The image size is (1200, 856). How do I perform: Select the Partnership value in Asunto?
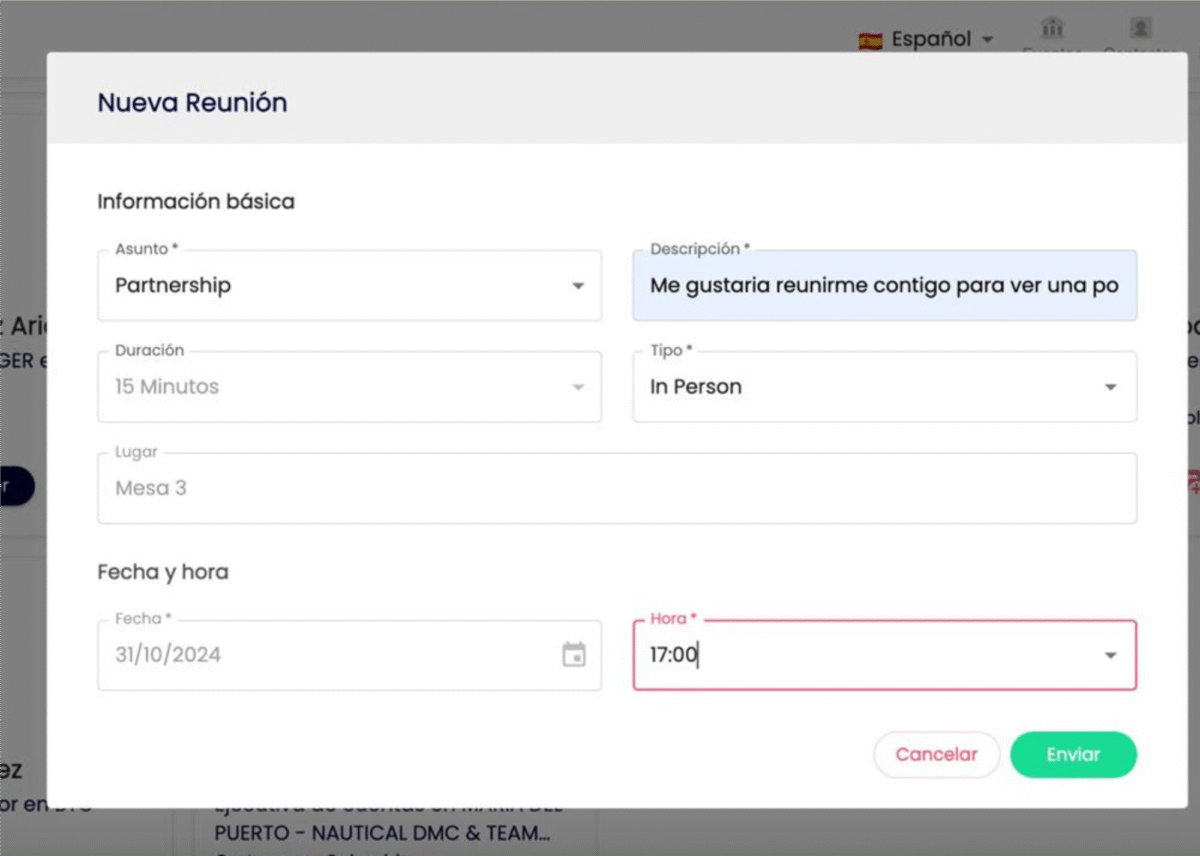(173, 286)
